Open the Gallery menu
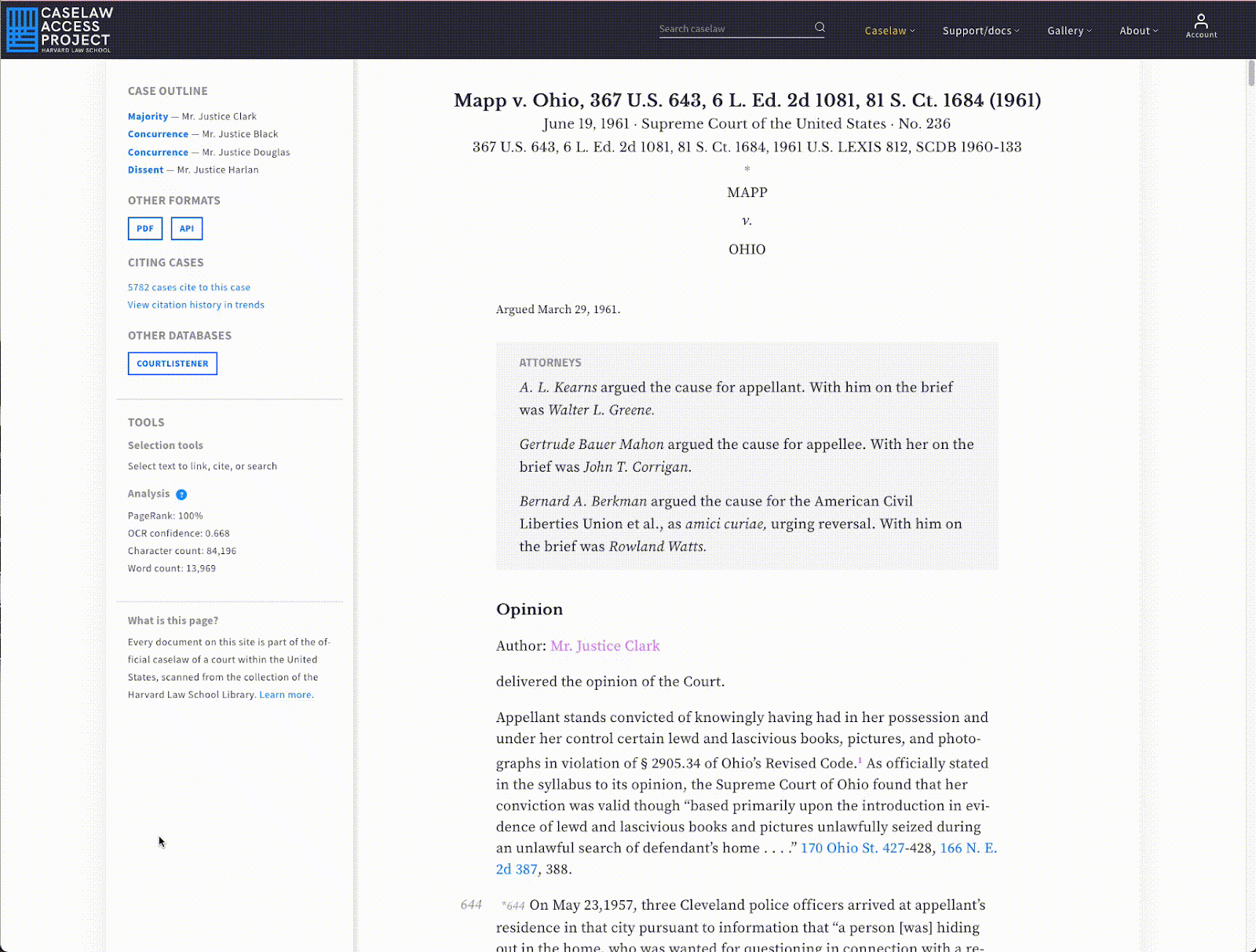Image resolution: width=1256 pixels, height=952 pixels. click(1069, 31)
